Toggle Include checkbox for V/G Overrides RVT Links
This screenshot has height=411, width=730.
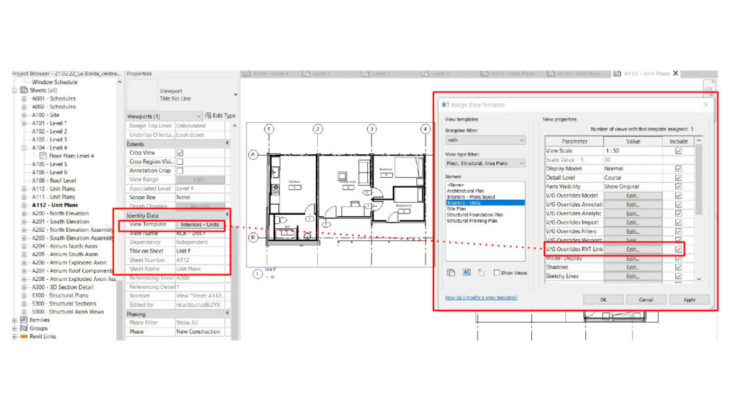pos(678,248)
